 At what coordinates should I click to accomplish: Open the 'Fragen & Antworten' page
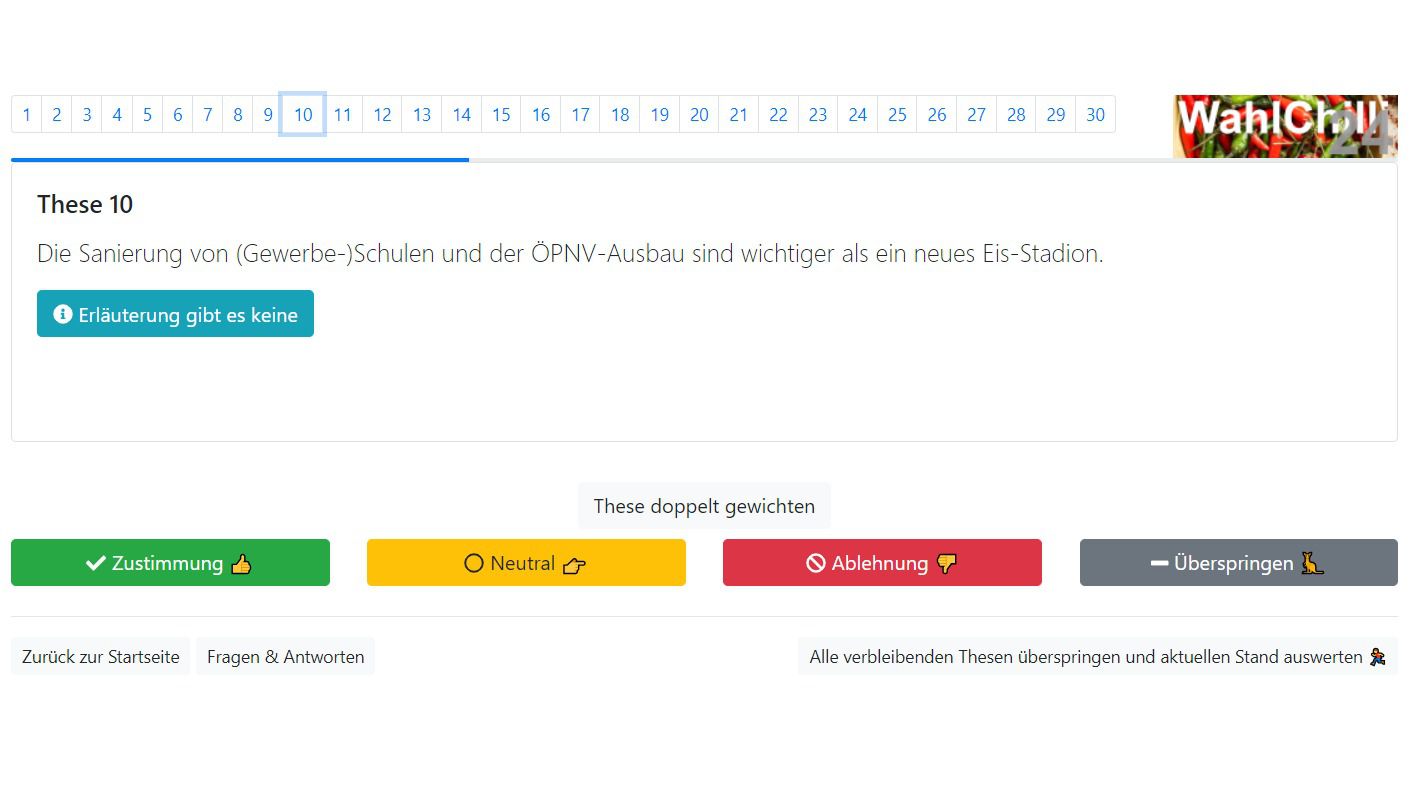(x=285, y=657)
